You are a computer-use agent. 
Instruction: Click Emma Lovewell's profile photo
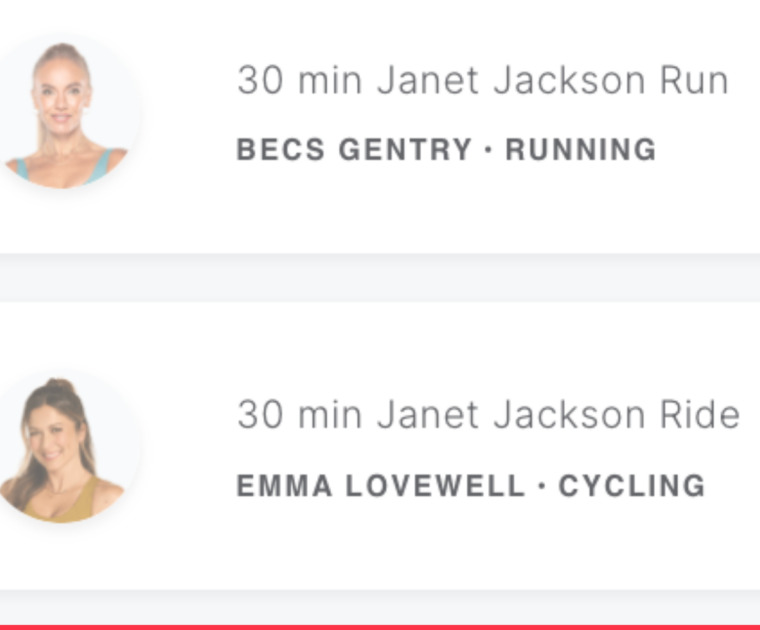[64, 448]
